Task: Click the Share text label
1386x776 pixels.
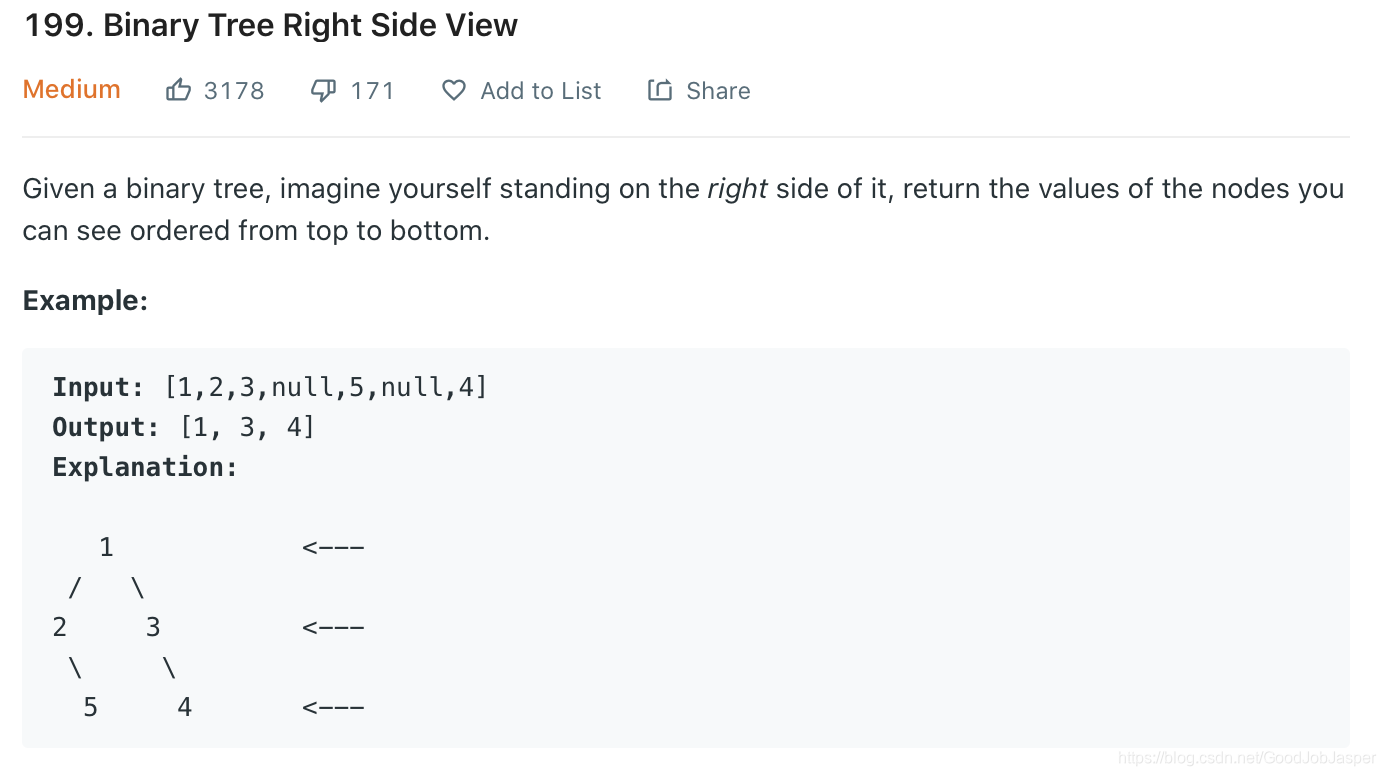Action: (x=718, y=91)
